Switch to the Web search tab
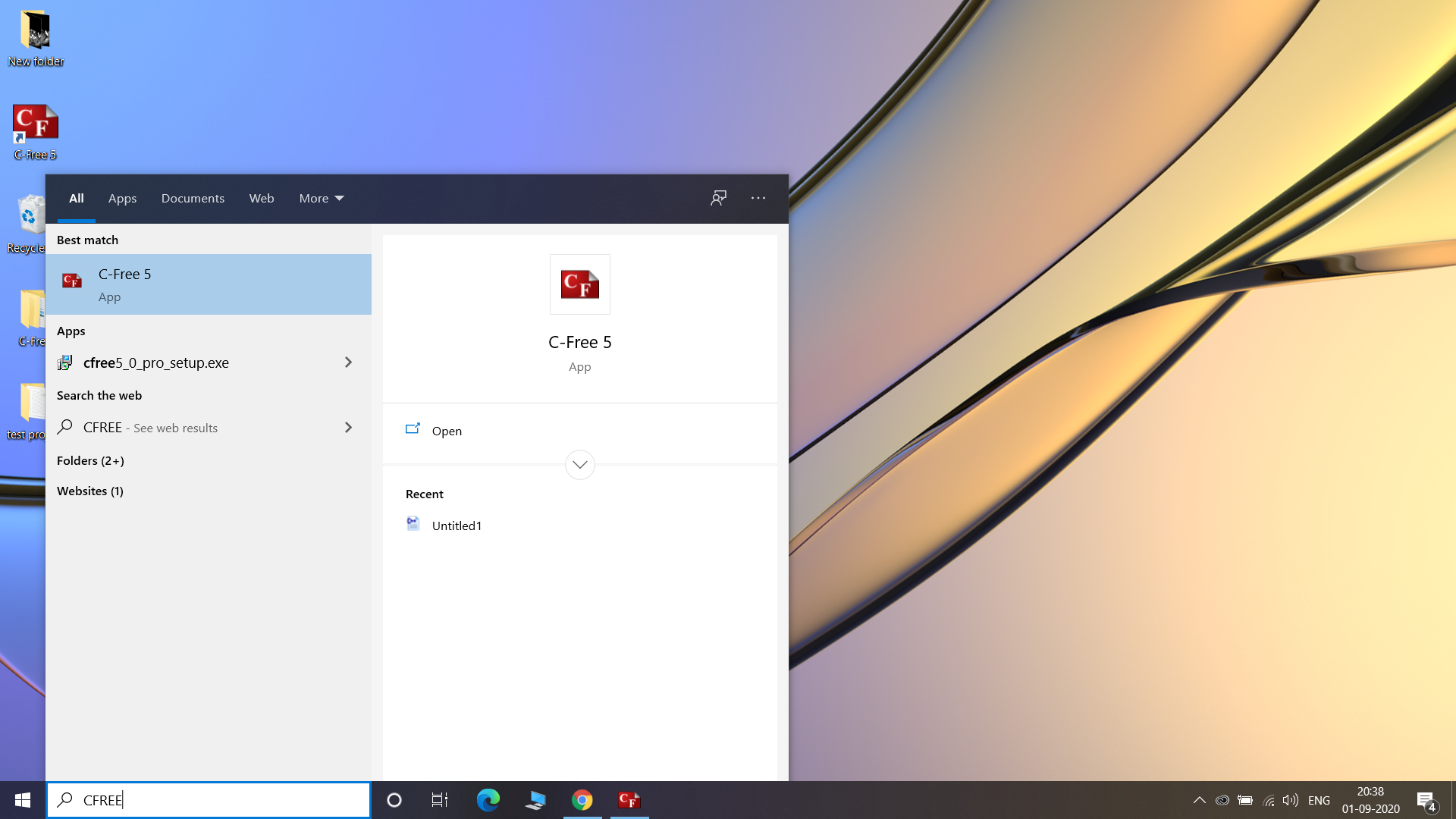 [262, 198]
